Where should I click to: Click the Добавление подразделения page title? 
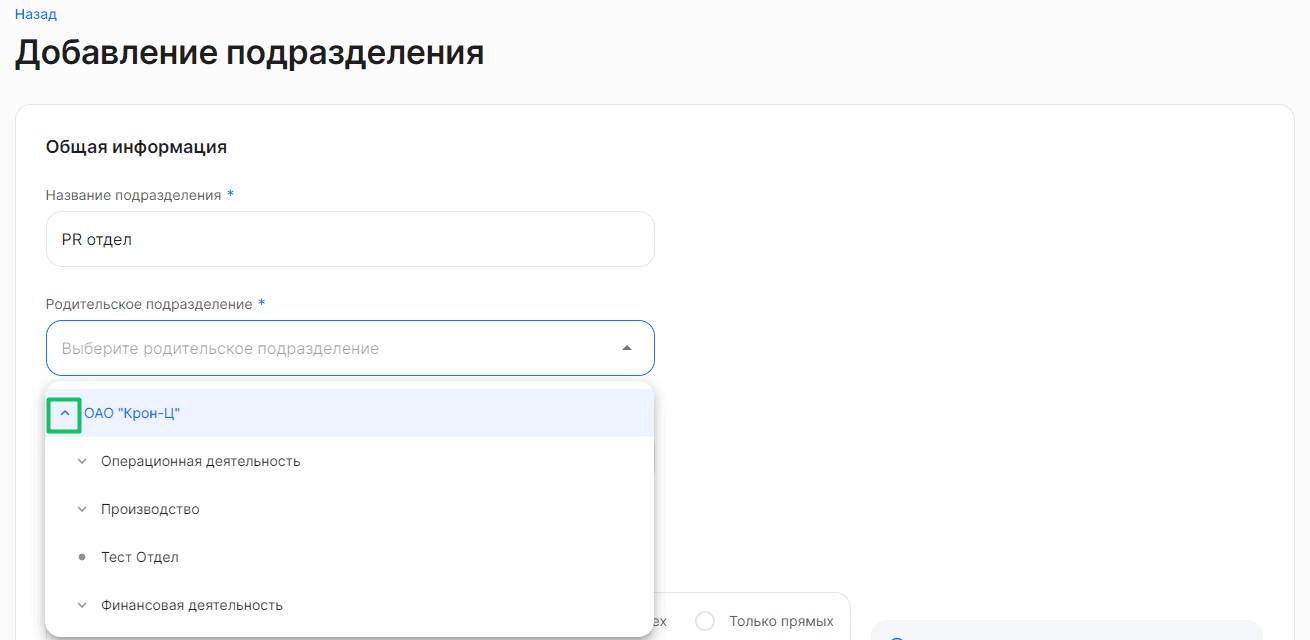click(x=249, y=53)
